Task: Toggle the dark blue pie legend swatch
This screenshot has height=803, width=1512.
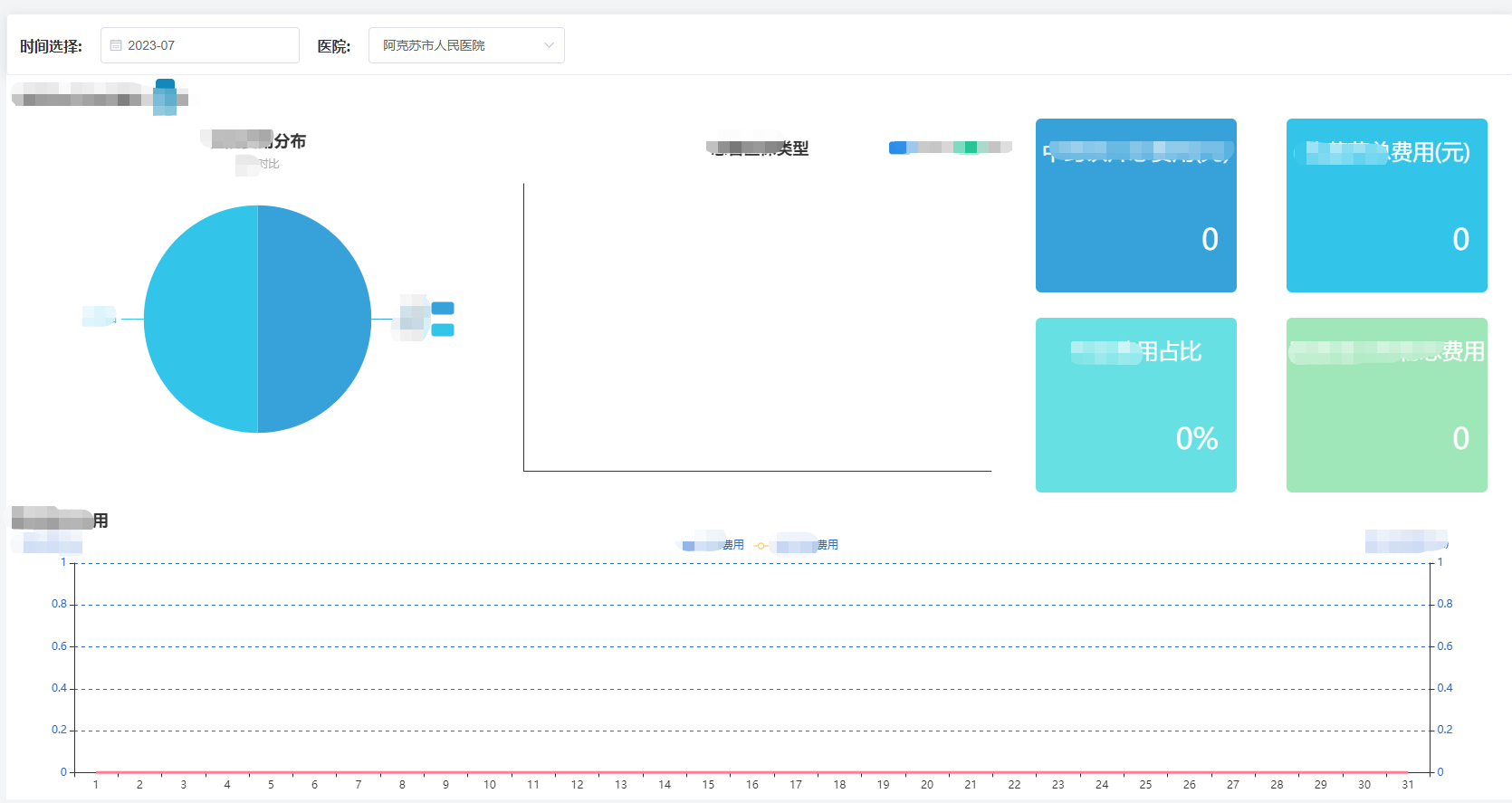Action: coord(443,309)
